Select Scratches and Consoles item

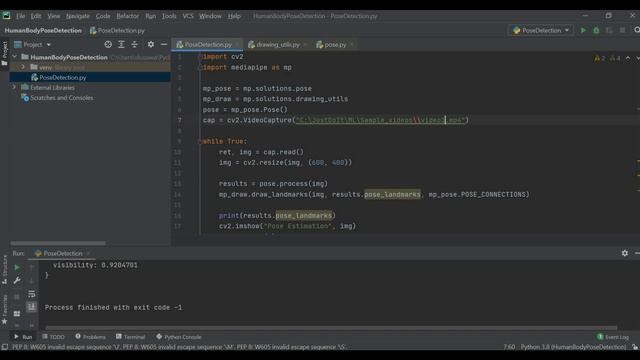tap(61, 98)
